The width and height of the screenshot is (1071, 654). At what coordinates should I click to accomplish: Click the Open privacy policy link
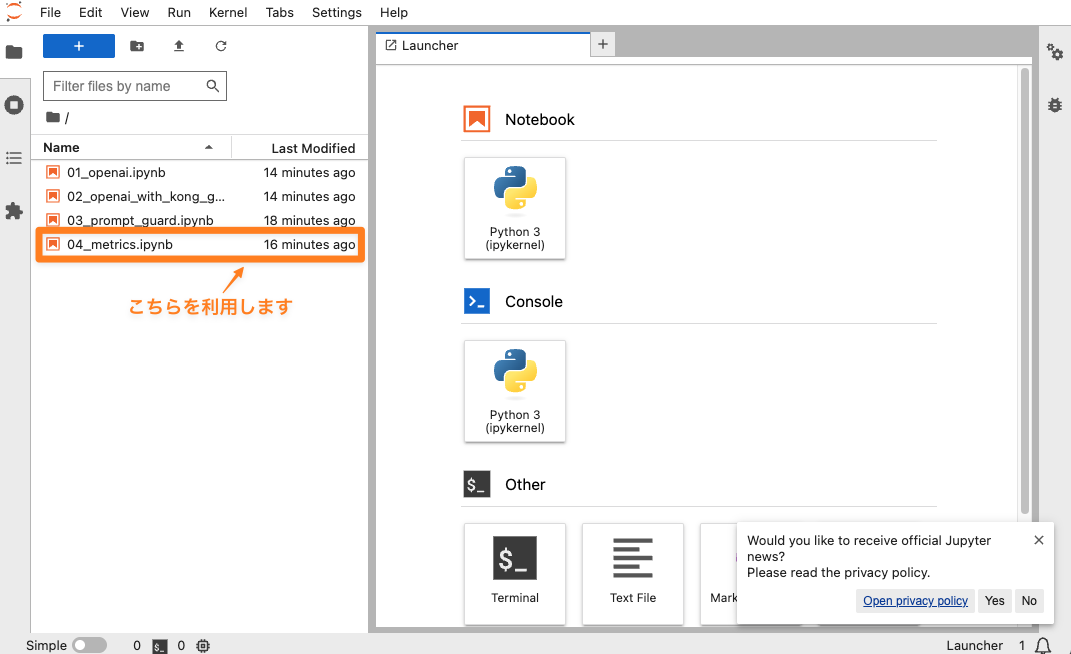(915, 601)
